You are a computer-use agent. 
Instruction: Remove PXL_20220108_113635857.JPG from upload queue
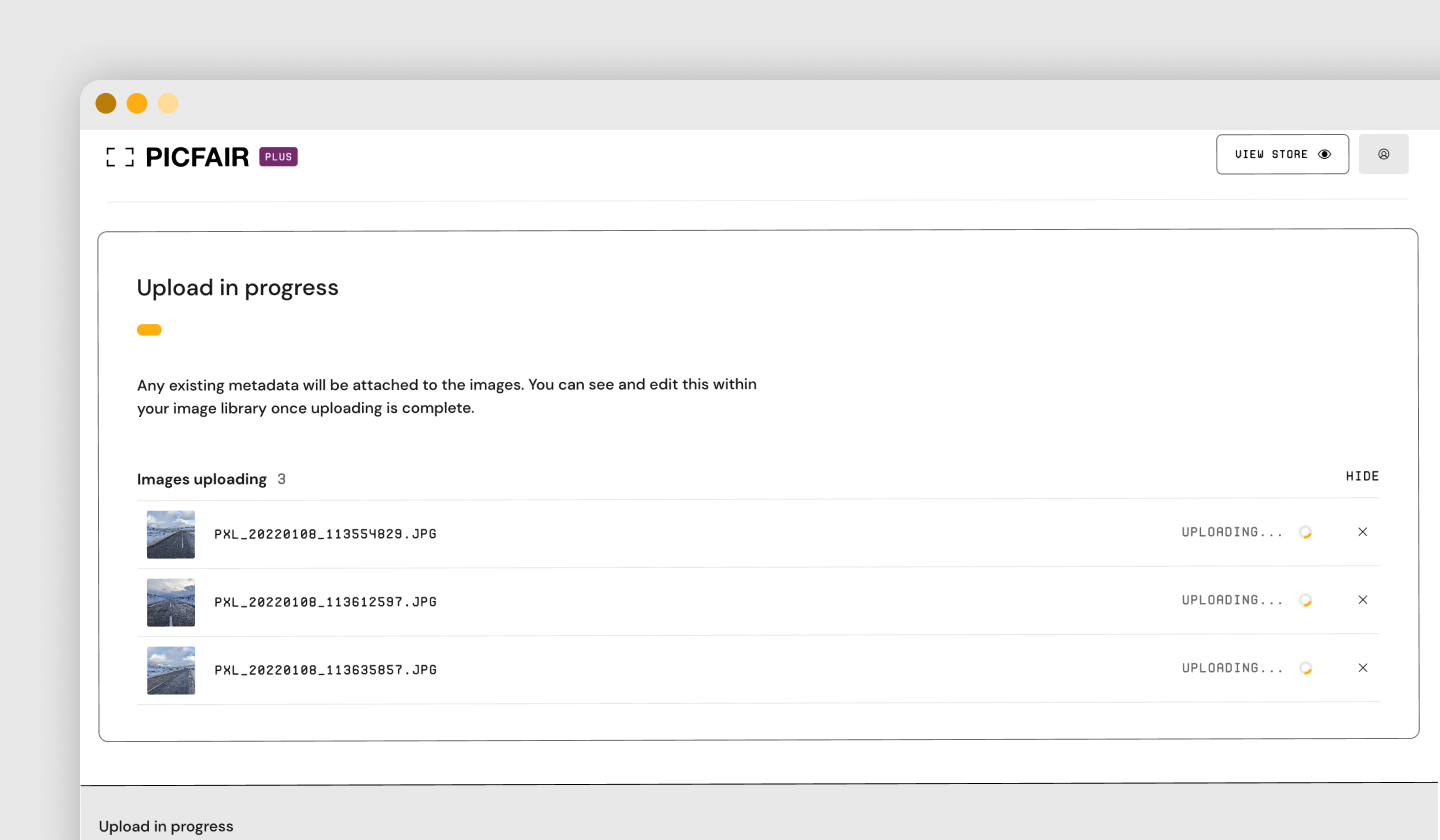click(1362, 668)
